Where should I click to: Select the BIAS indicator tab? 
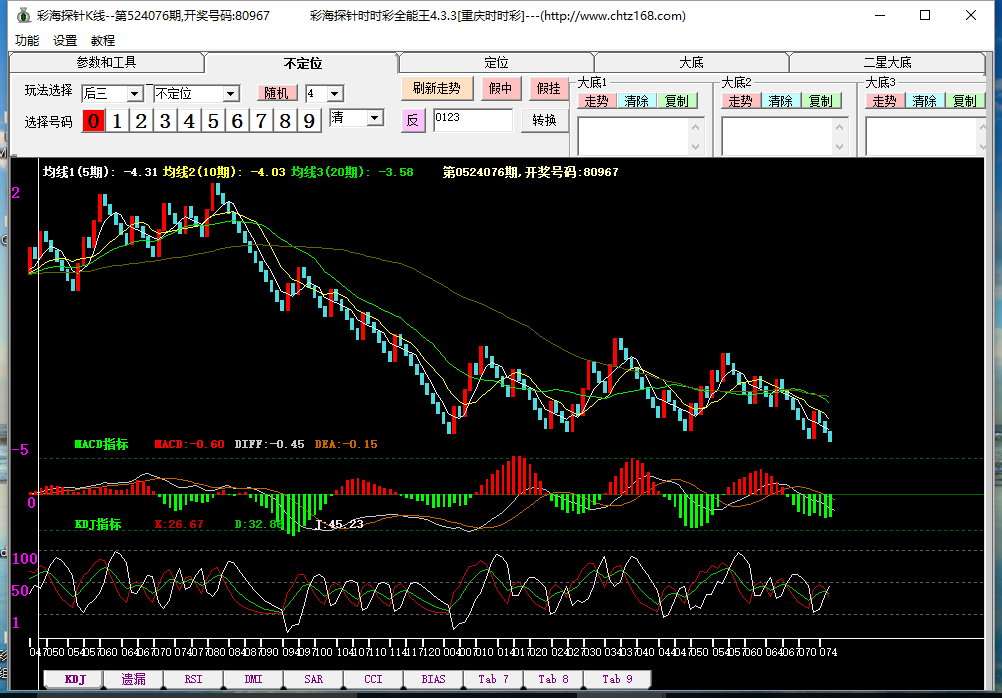(x=433, y=679)
